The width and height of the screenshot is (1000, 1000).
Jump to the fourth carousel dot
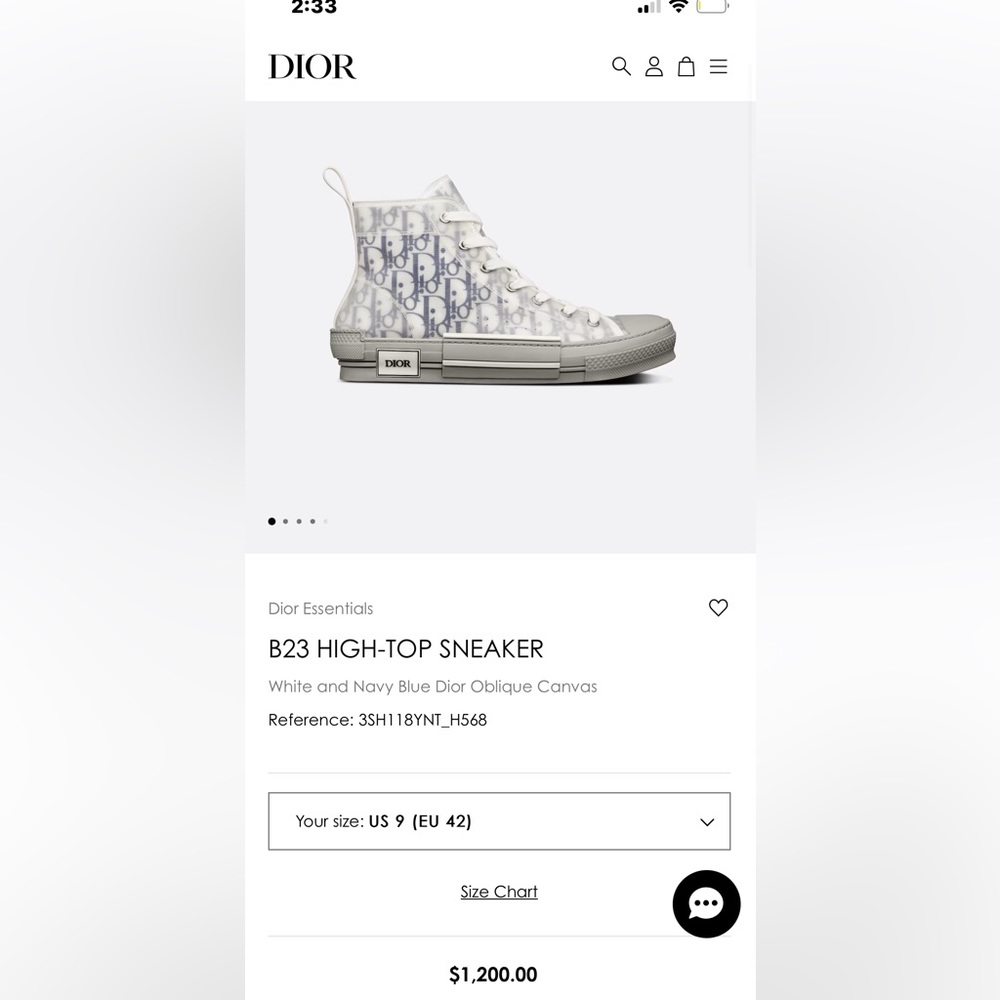click(312, 521)
